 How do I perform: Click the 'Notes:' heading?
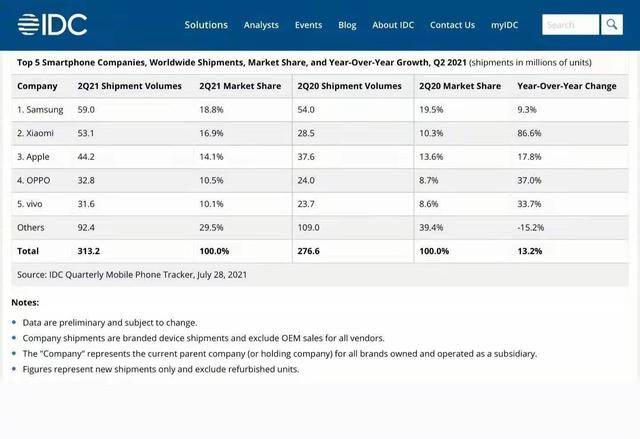25,302
